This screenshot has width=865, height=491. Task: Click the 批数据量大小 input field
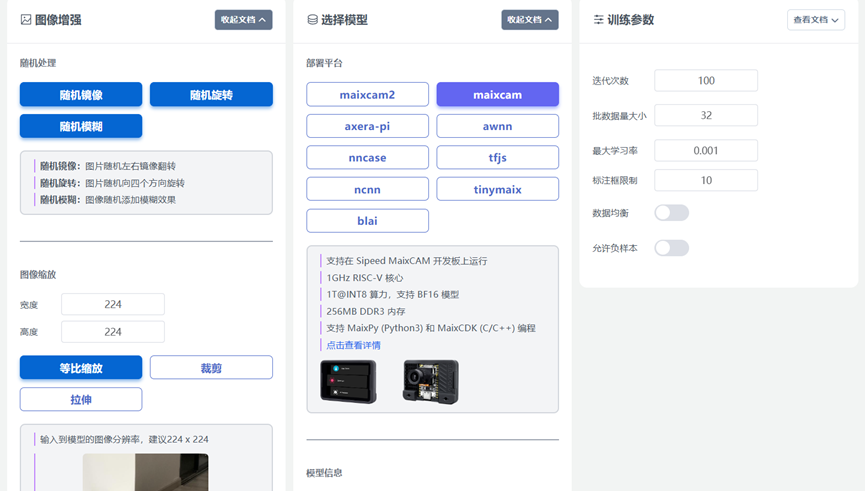706,115
